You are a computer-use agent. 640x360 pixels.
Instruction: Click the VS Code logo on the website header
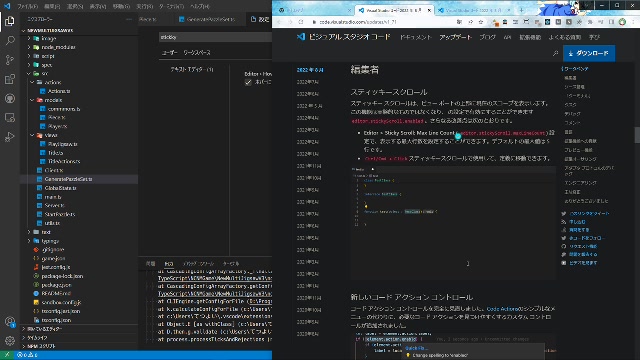(301, 37)
